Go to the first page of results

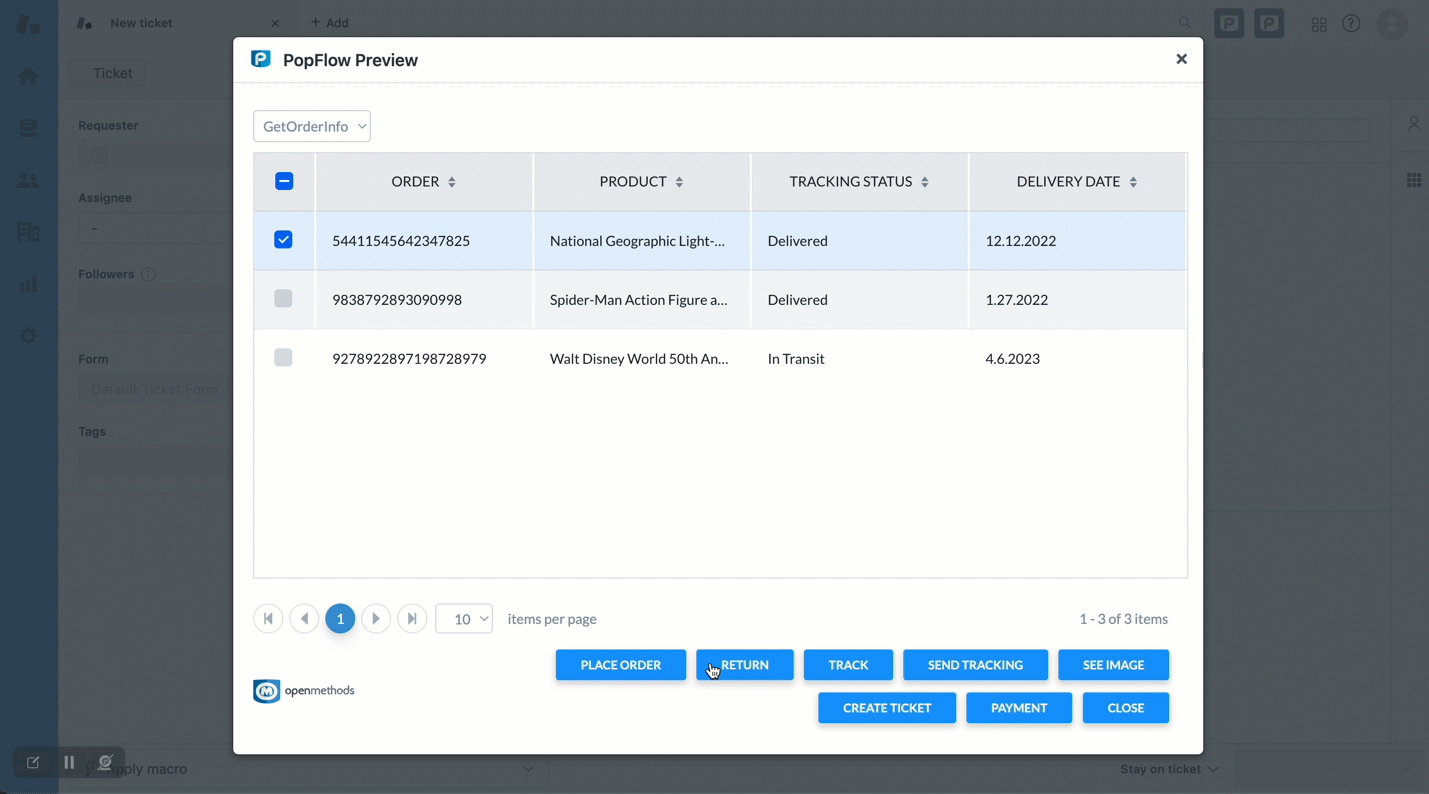click(x=268, y=619)
